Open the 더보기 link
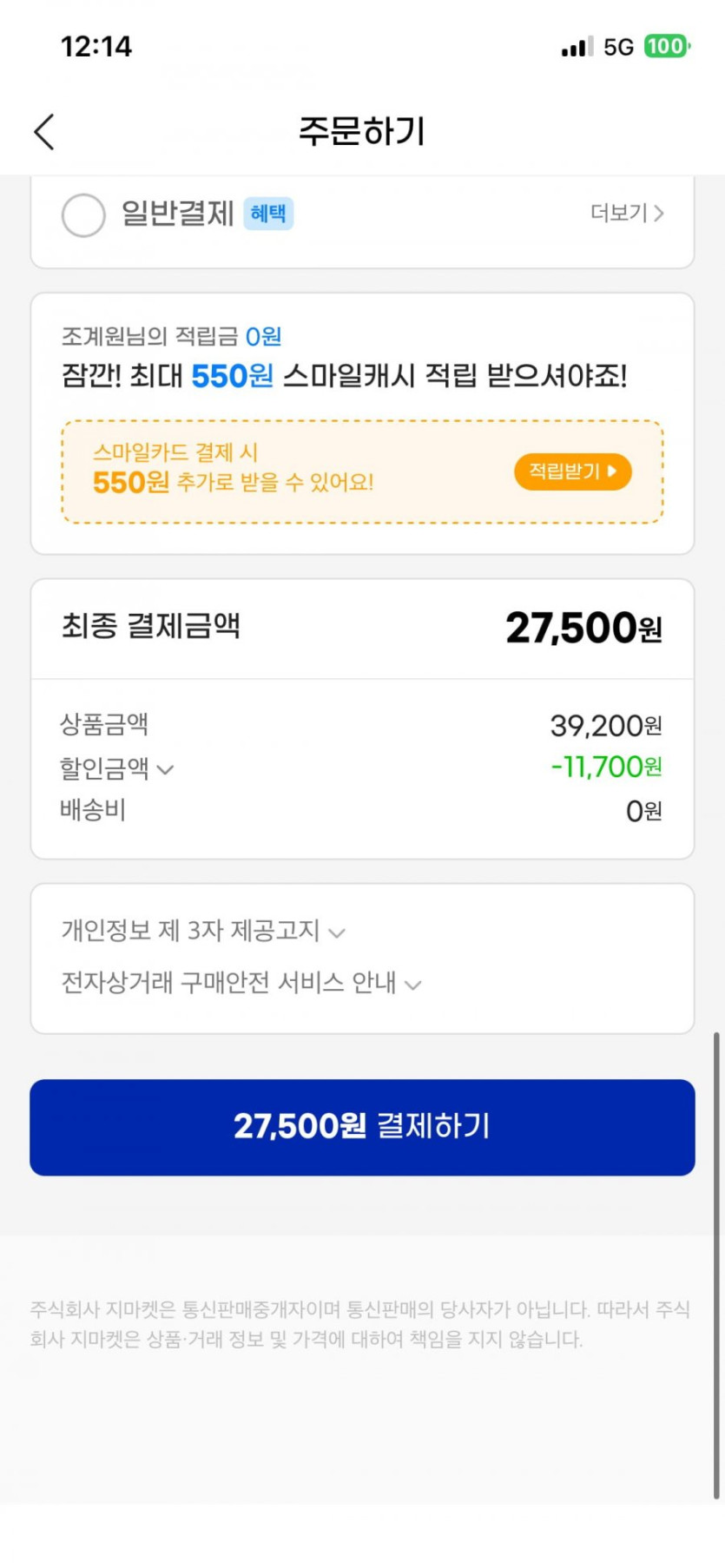The height and width of the screenshot is (1568, 725). click(627, 214)
